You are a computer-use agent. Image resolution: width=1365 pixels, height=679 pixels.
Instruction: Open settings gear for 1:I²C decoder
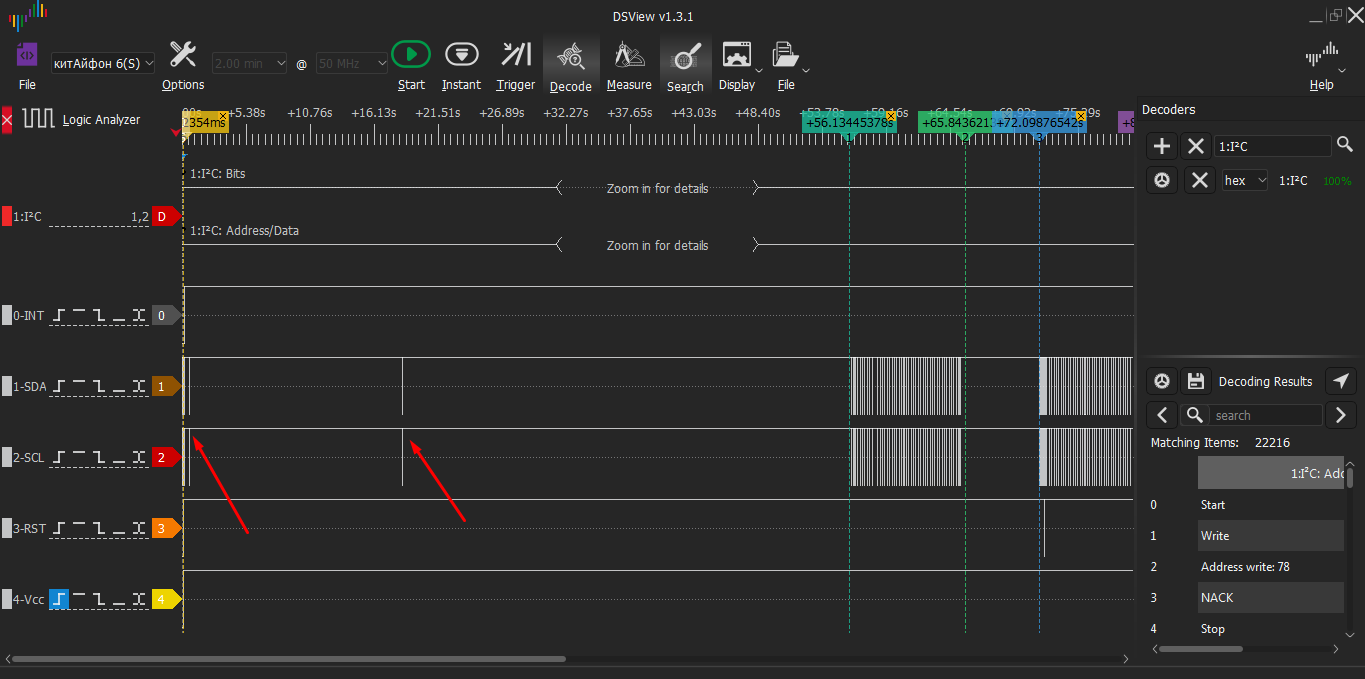tap(1162, 180)
